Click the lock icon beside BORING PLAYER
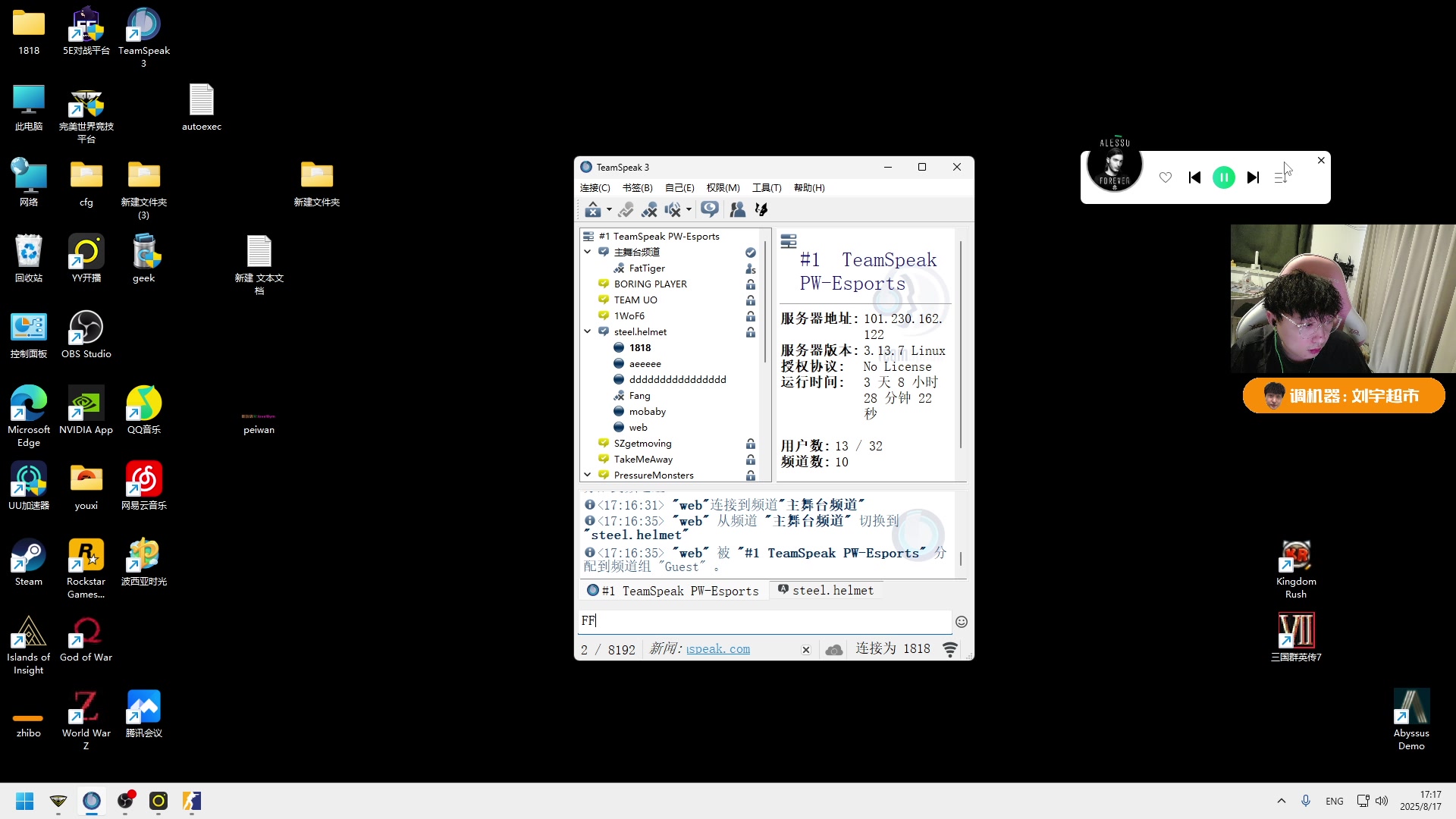 coord(750,284)
